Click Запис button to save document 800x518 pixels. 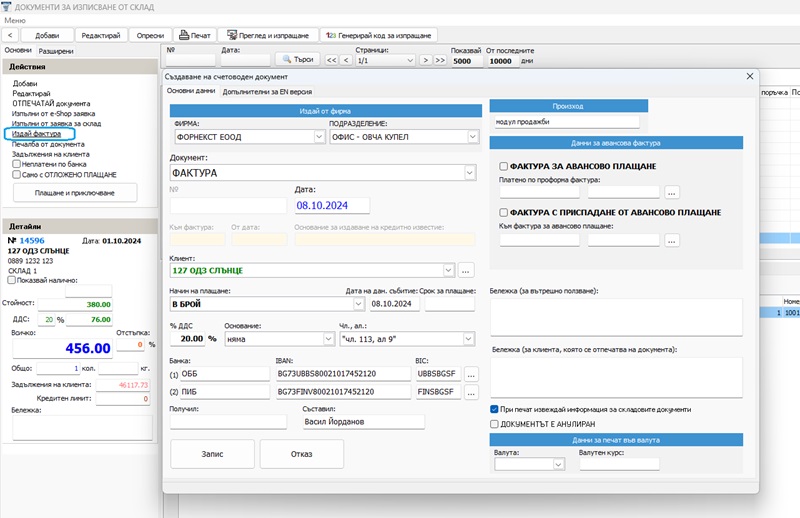[x=212, y=454]
